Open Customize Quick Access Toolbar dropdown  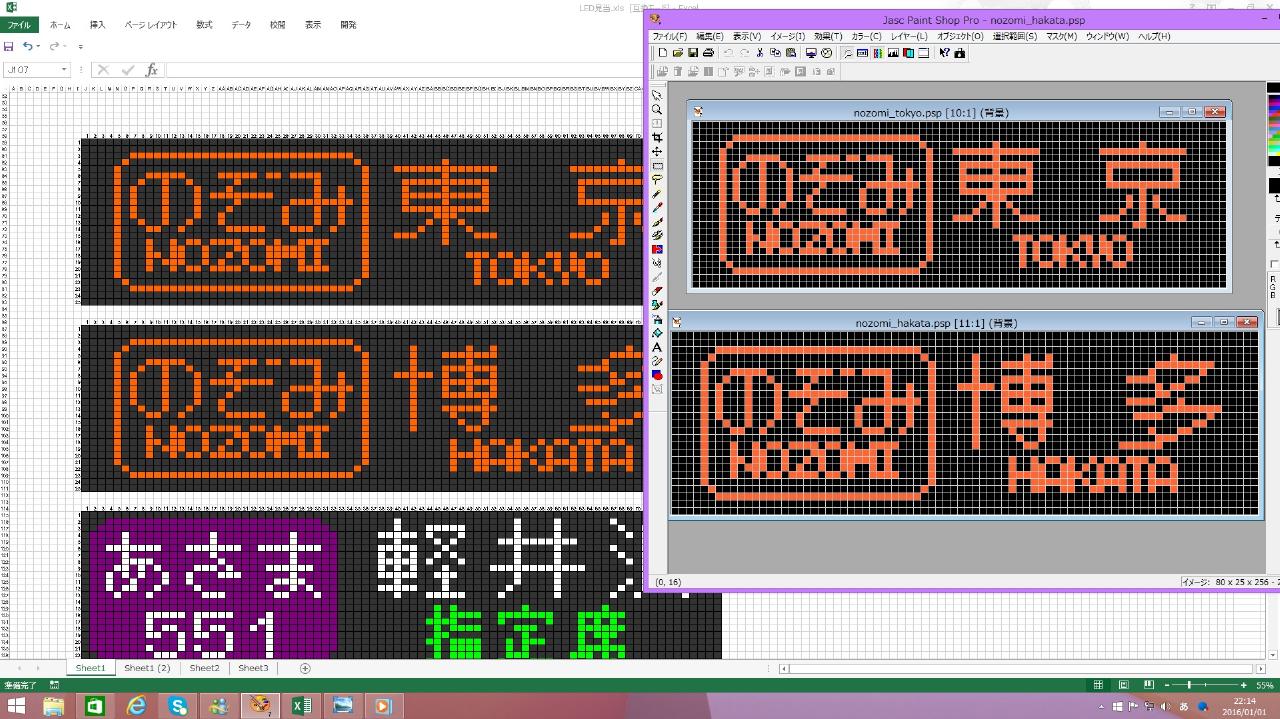(x=80, y=46)
